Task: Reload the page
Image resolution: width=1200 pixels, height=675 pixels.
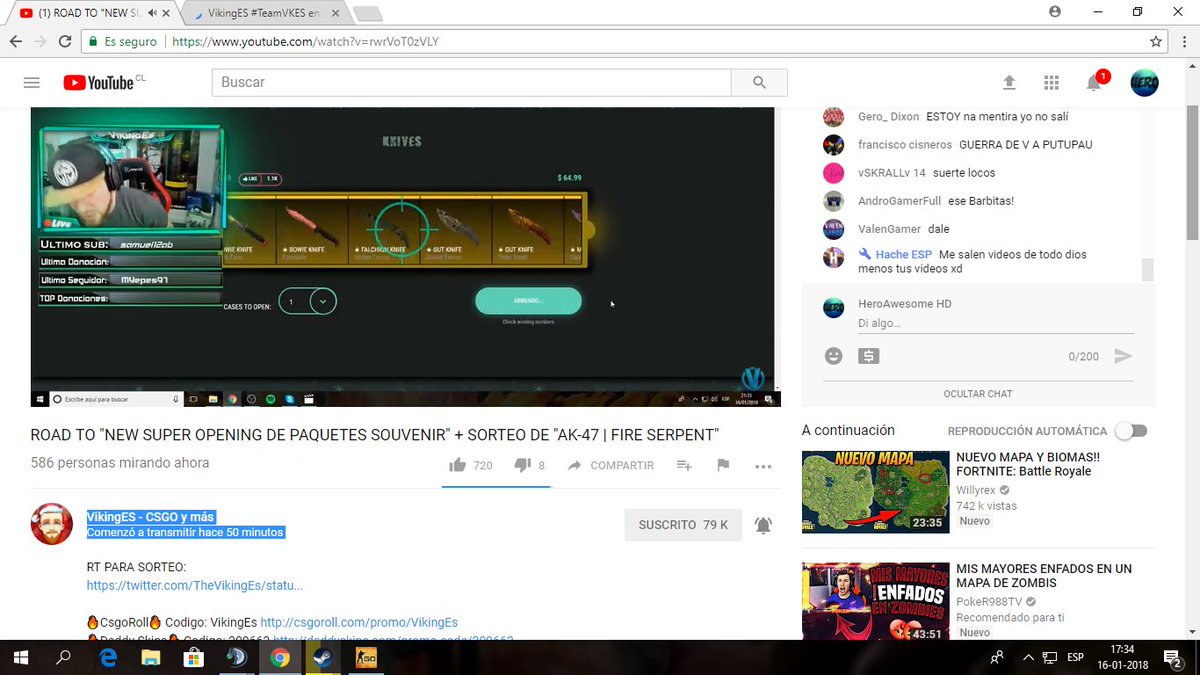Action: tap(65, 42)
